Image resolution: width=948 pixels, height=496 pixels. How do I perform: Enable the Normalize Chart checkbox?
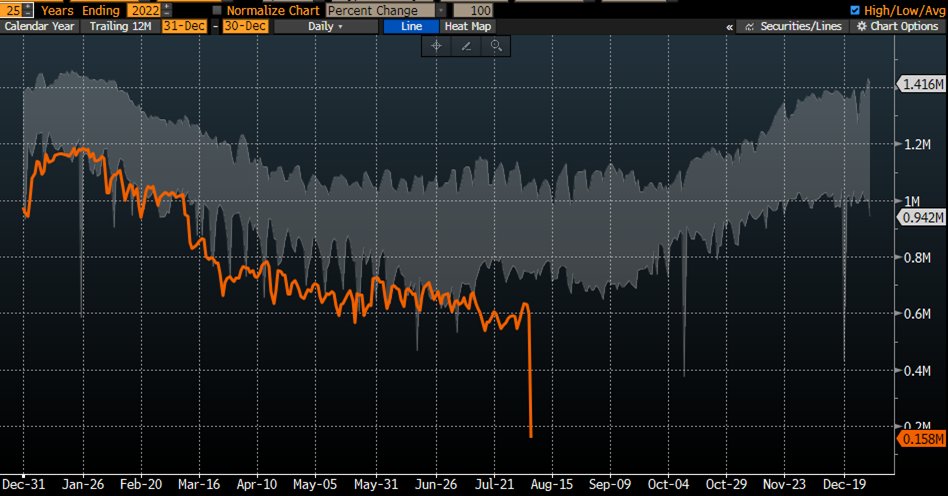pyautogui.click(x=217, y=10)
